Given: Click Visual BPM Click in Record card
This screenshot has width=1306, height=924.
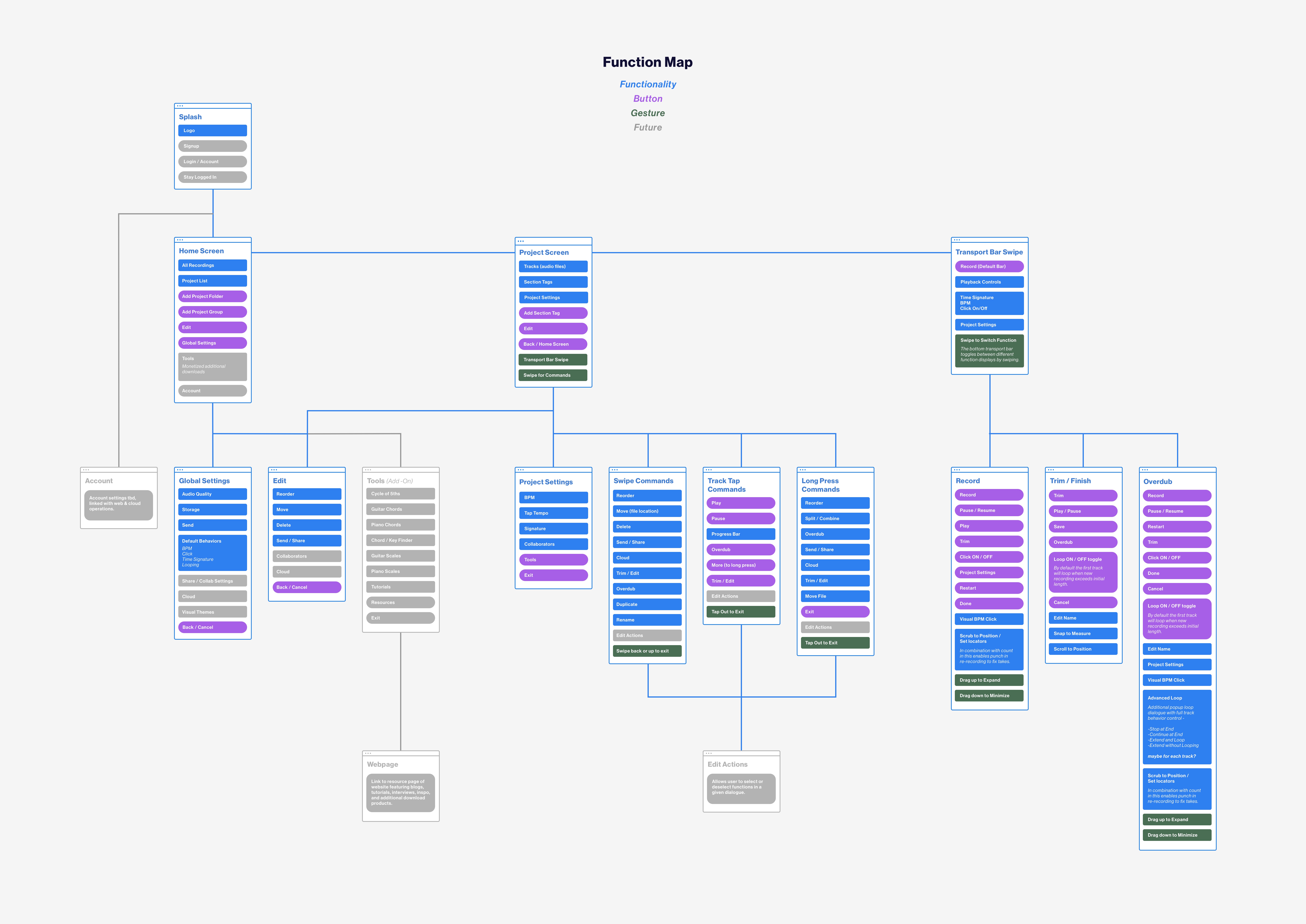Looking at the screenshot, I should click(989, 619).
